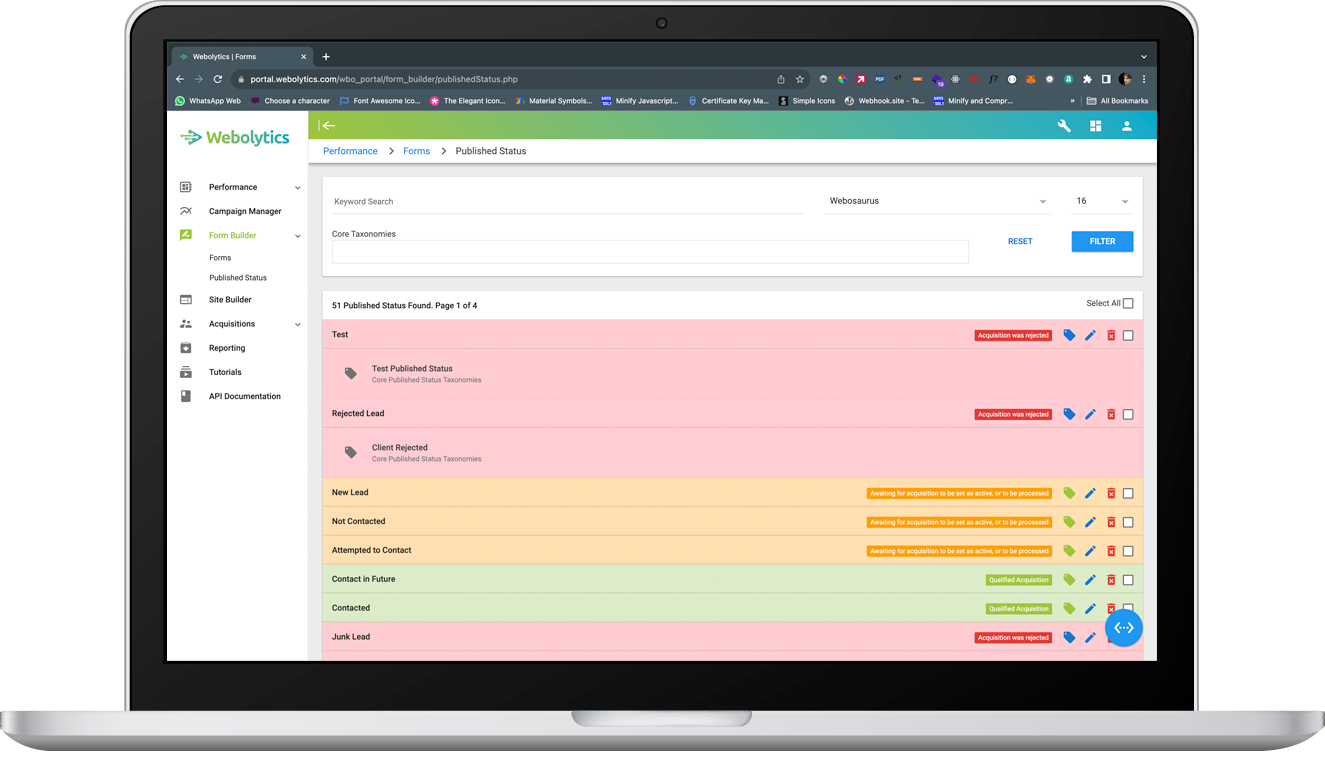
Task: Open the Webosaurus dropdown
Action: pos(936,200)
